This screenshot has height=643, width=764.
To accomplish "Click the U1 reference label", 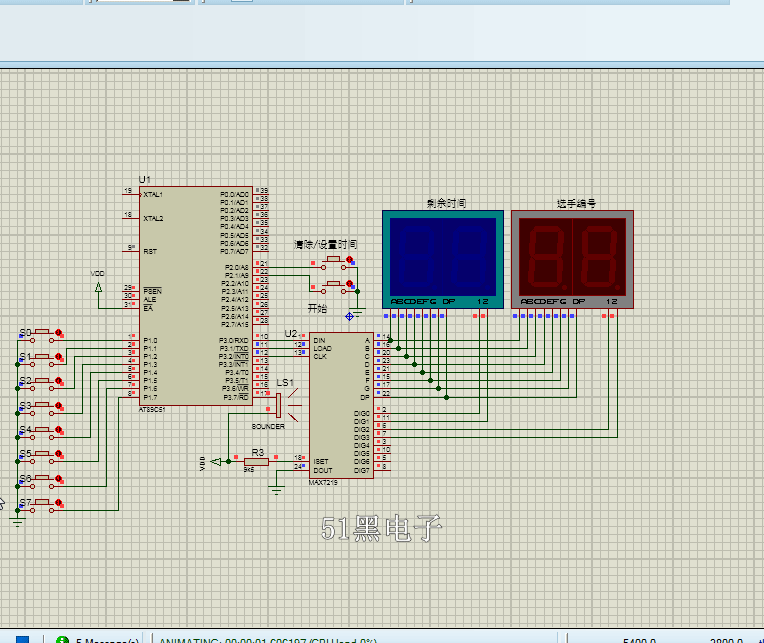I will tap(145, 179).
